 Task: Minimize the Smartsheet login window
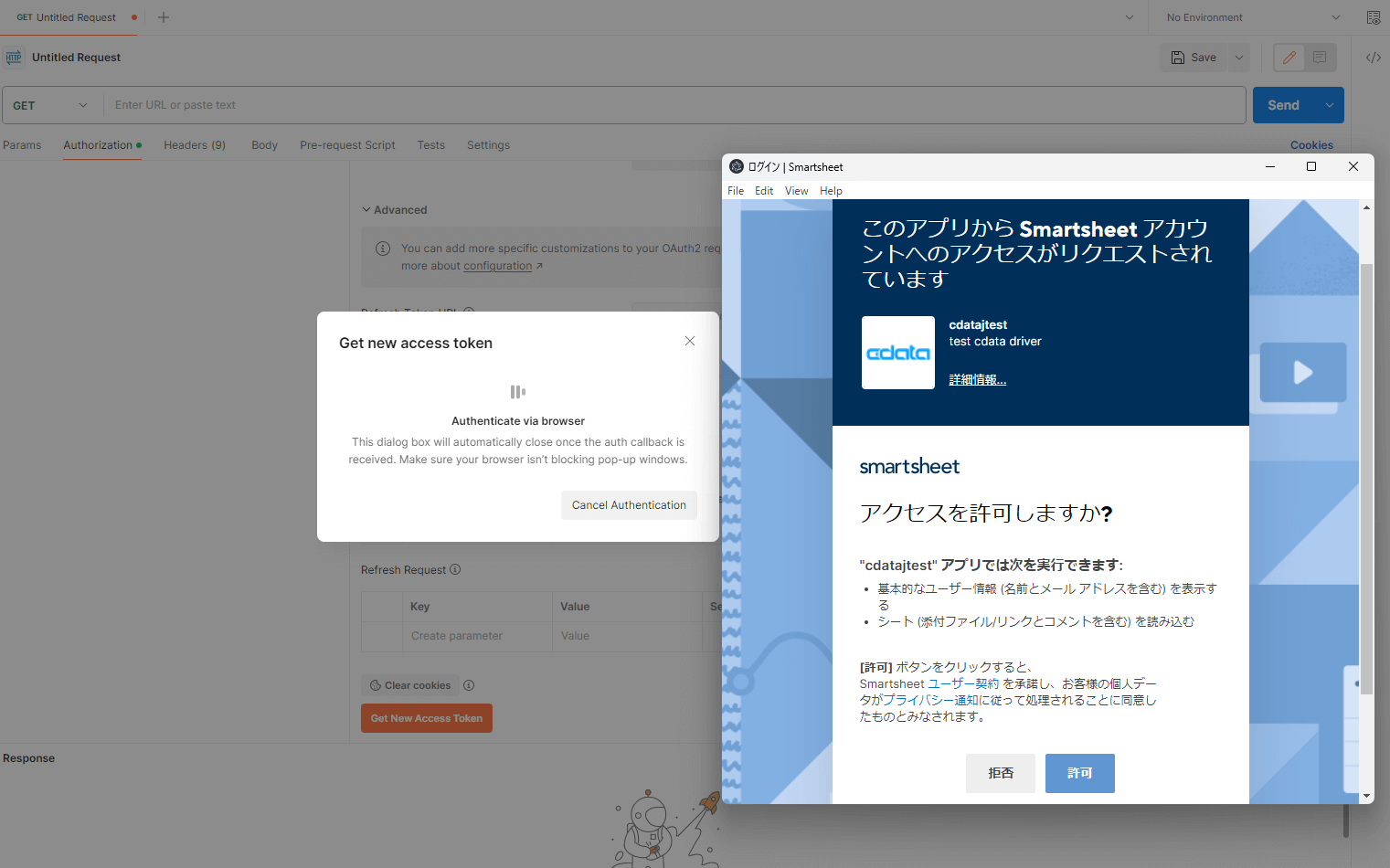tap(1270, 166)
